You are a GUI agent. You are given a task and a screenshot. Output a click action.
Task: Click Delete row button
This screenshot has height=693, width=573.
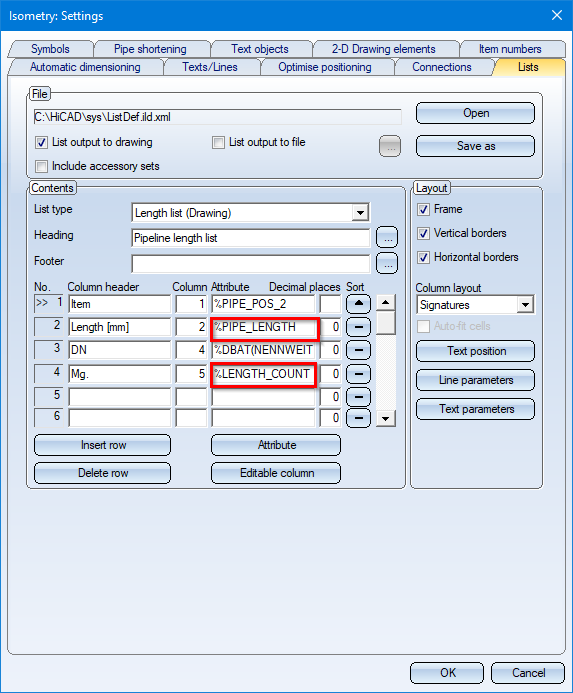pos(103,473)
